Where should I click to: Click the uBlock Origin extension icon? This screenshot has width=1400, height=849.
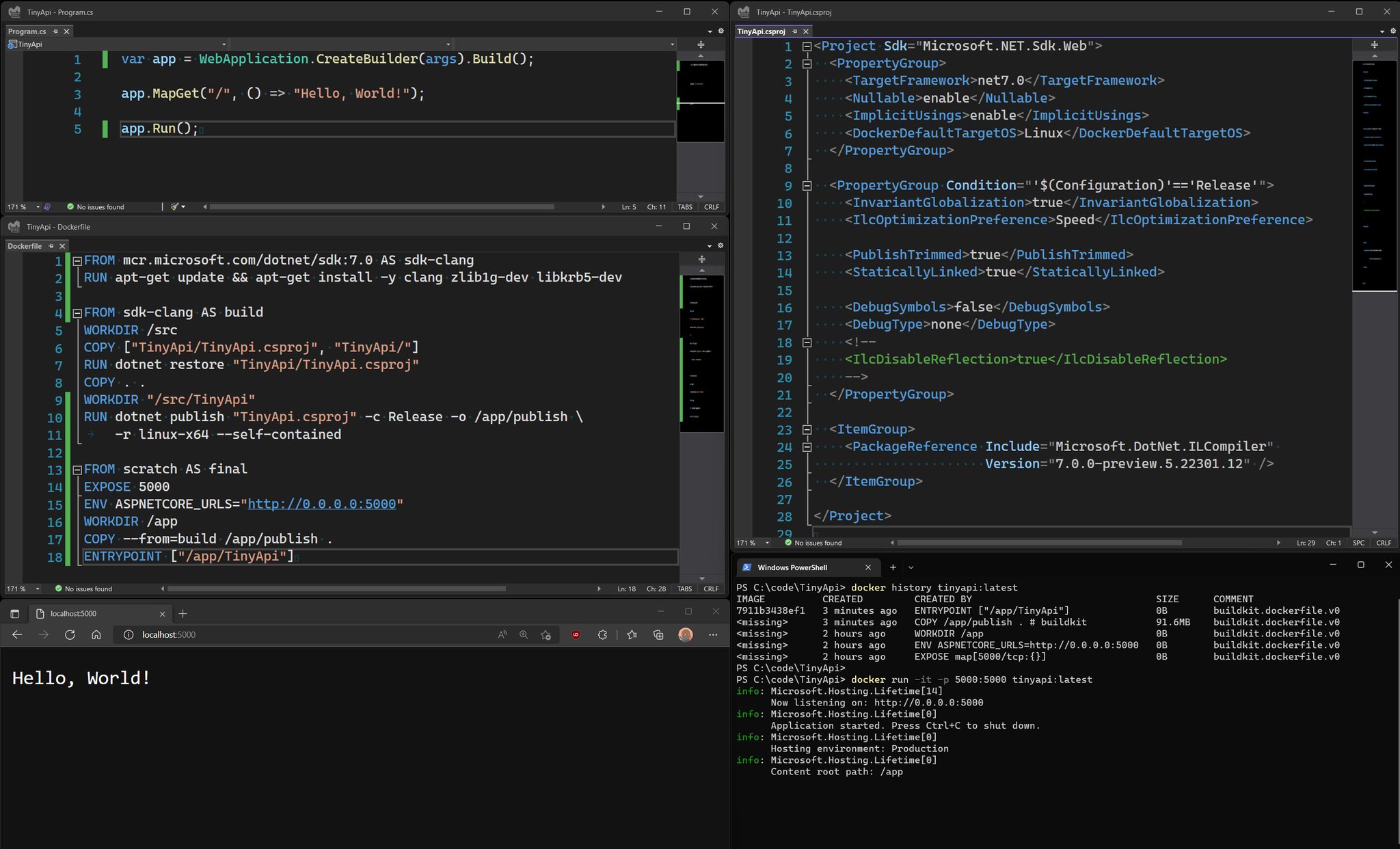(576, 635)
